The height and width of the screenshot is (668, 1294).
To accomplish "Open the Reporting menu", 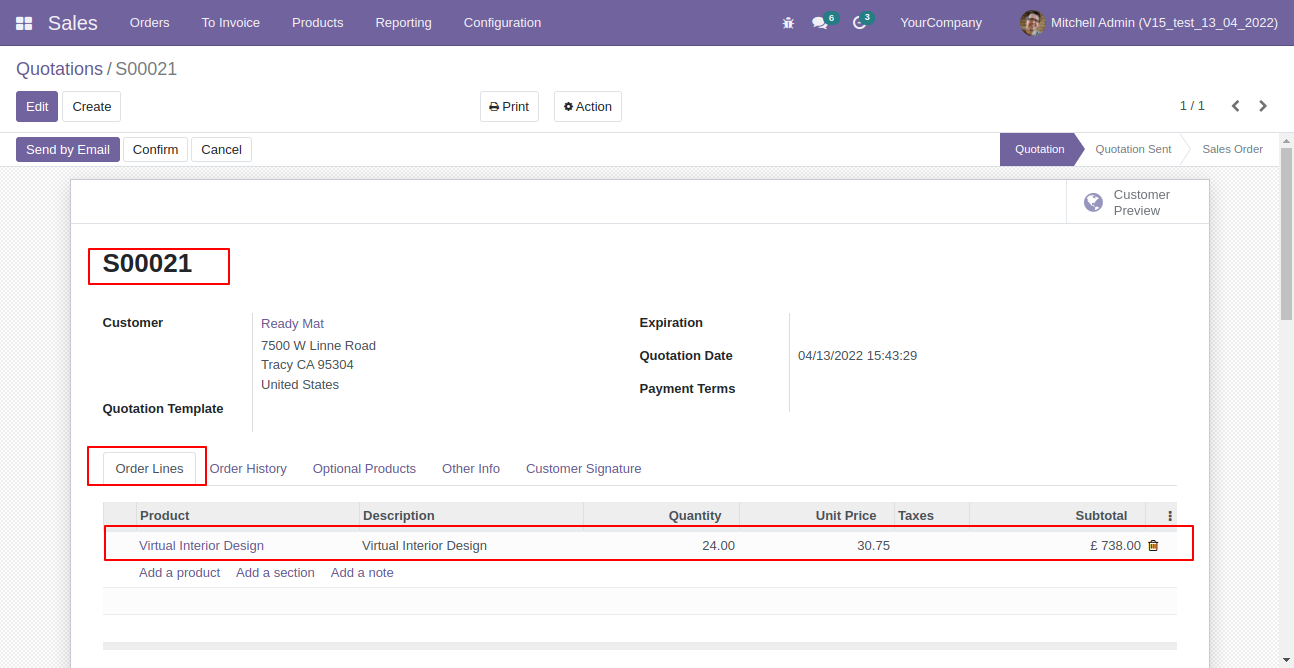I will pyautogui.click(x=403, y=23).
